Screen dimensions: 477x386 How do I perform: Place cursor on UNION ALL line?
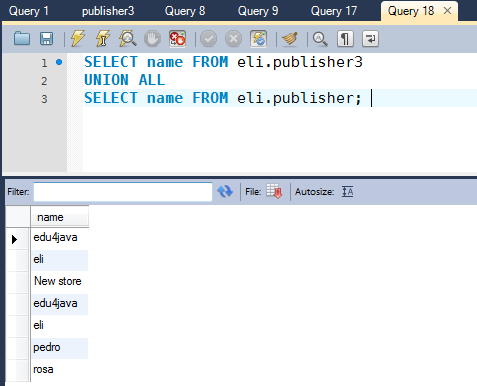point(124,80)
